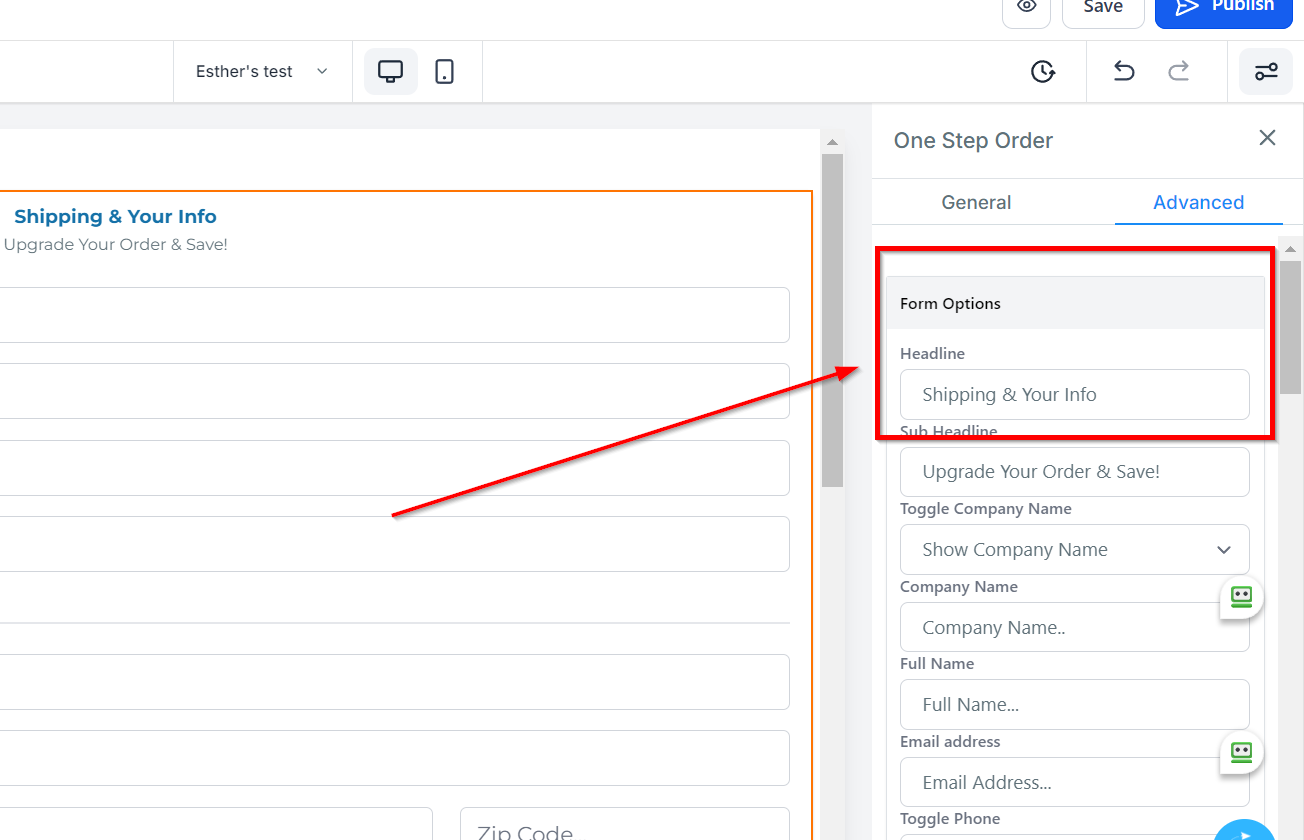Image resolution: width=1304 pixels, height=840 pixels.
Task: Click the Publish button
Action: coord(1224,8)
